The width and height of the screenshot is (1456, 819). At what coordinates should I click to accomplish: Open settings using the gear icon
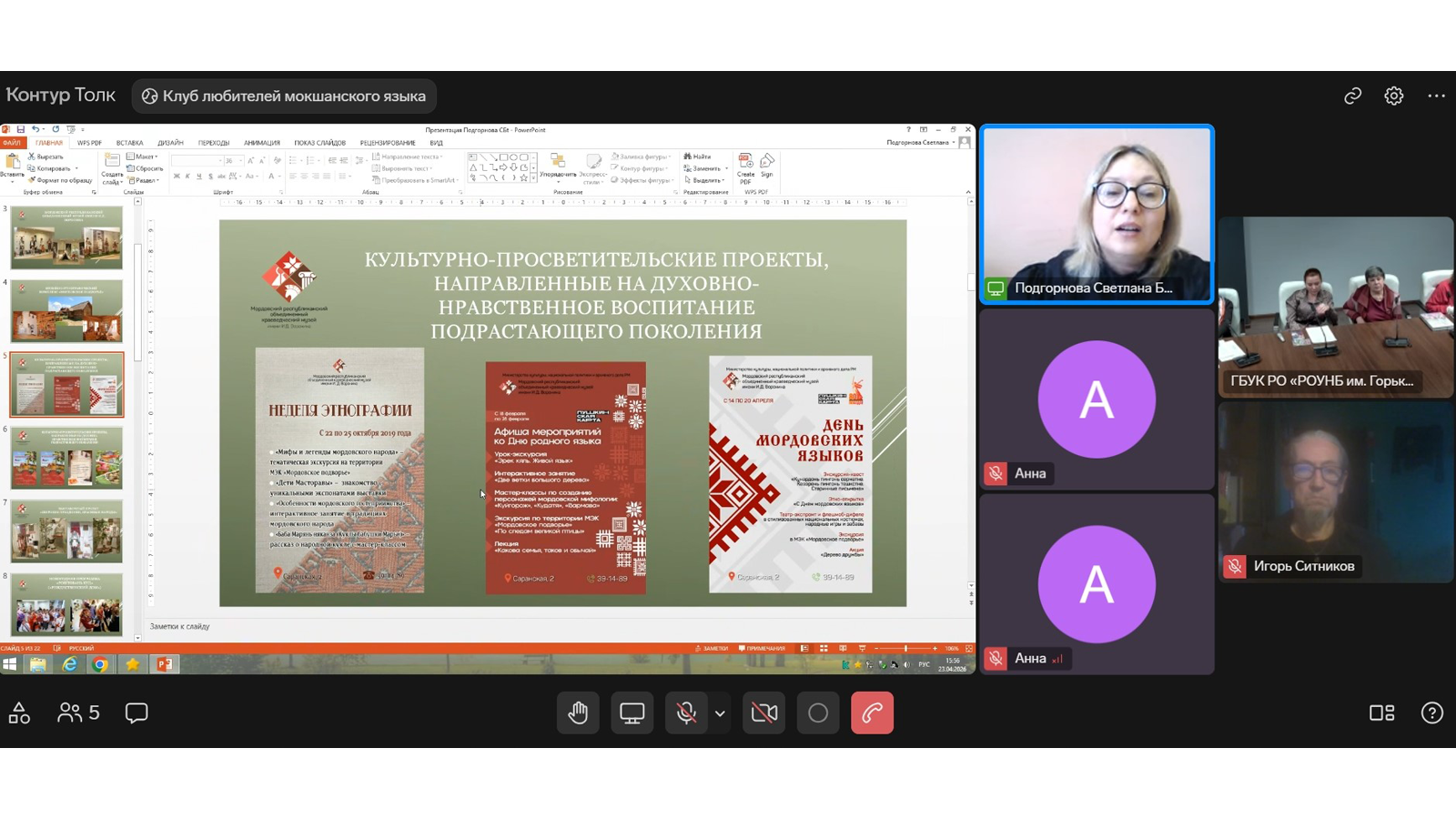(x=1394, y=96)
